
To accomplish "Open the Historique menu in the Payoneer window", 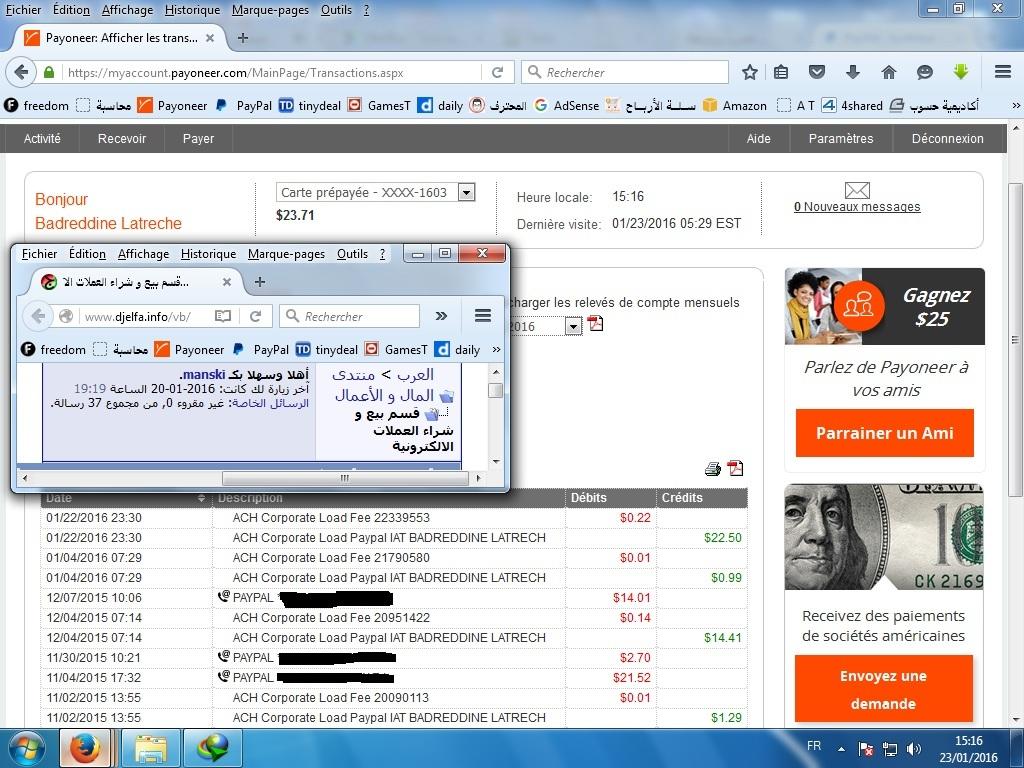I will [193, 10].
